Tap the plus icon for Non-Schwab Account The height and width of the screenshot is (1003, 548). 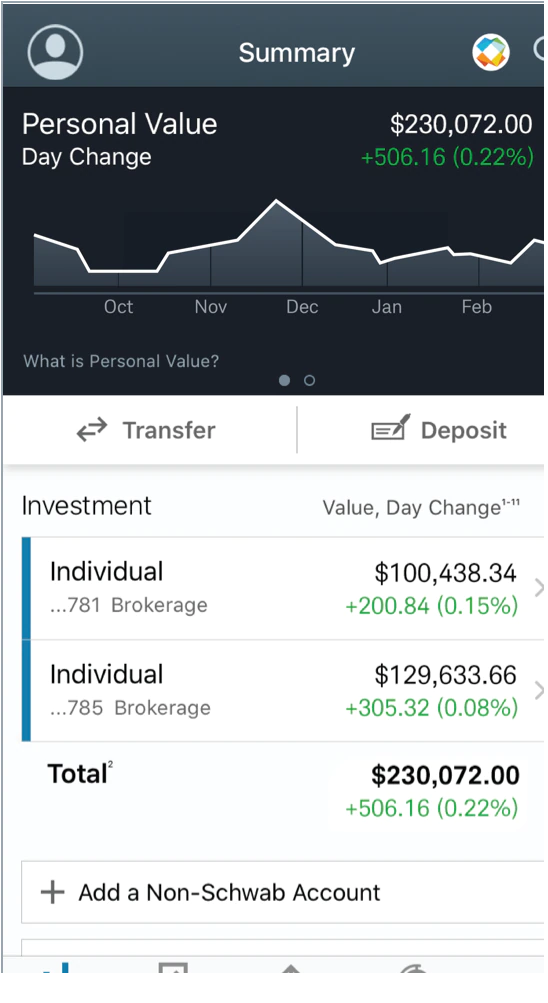pyautogui.click(x=52, y=892)
